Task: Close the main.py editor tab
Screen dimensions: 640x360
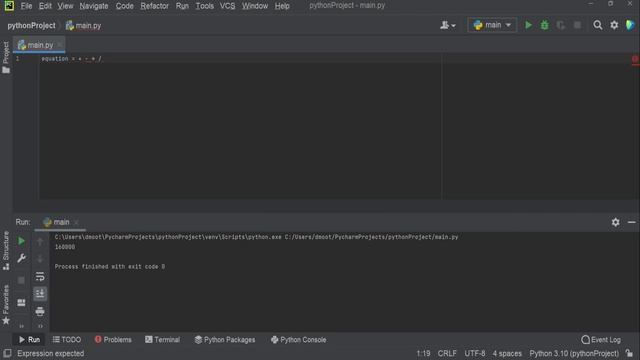Action: coord(60,45)
